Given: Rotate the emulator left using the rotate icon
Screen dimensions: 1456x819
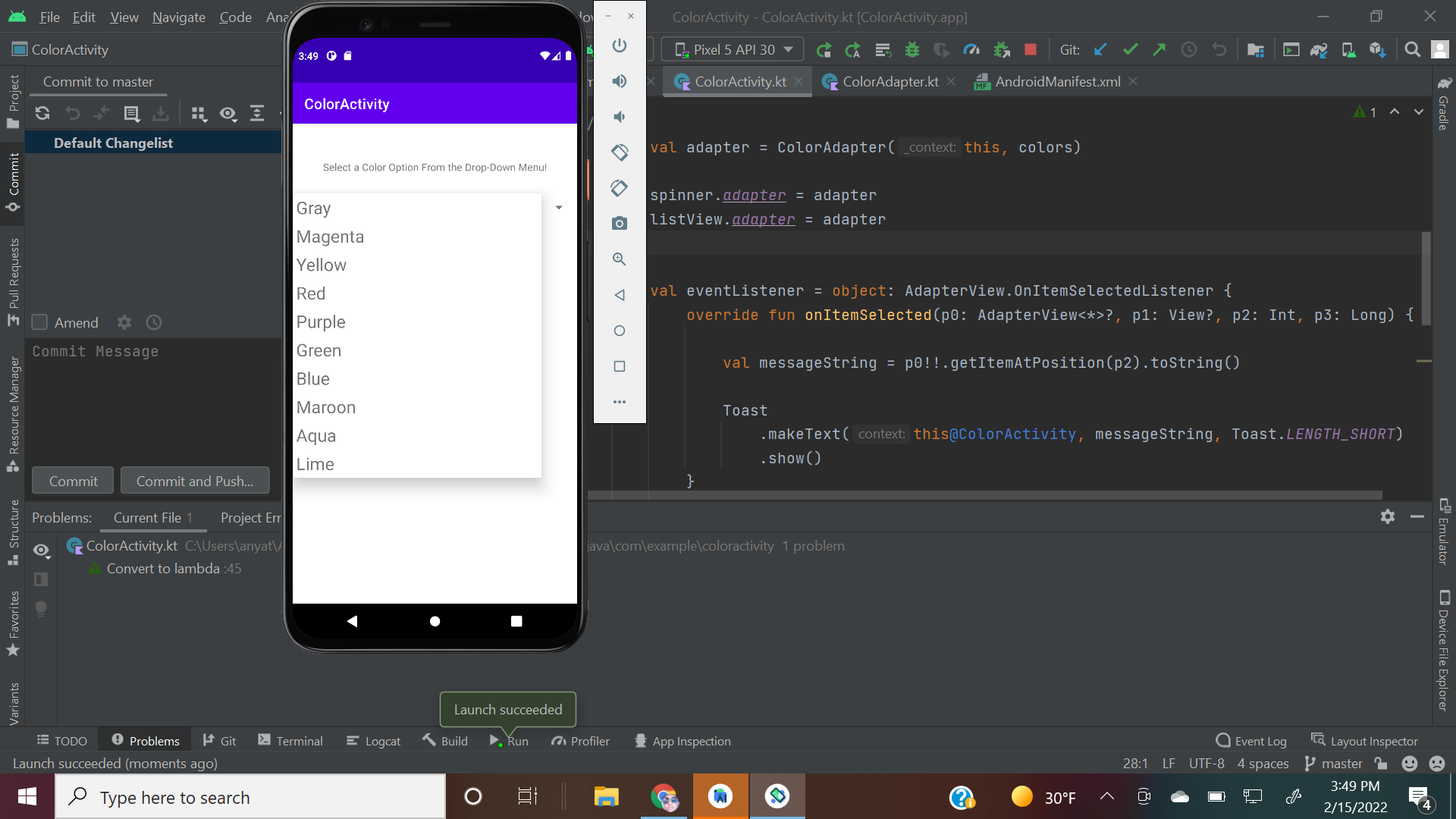Looking at the screenshot, I should [620, 152].
